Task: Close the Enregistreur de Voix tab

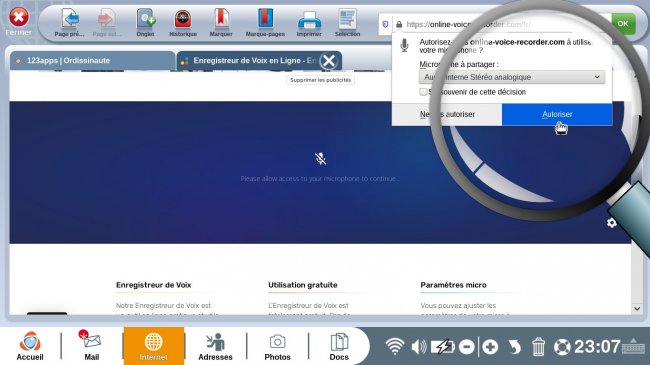Action: click(x=329, y=61)
